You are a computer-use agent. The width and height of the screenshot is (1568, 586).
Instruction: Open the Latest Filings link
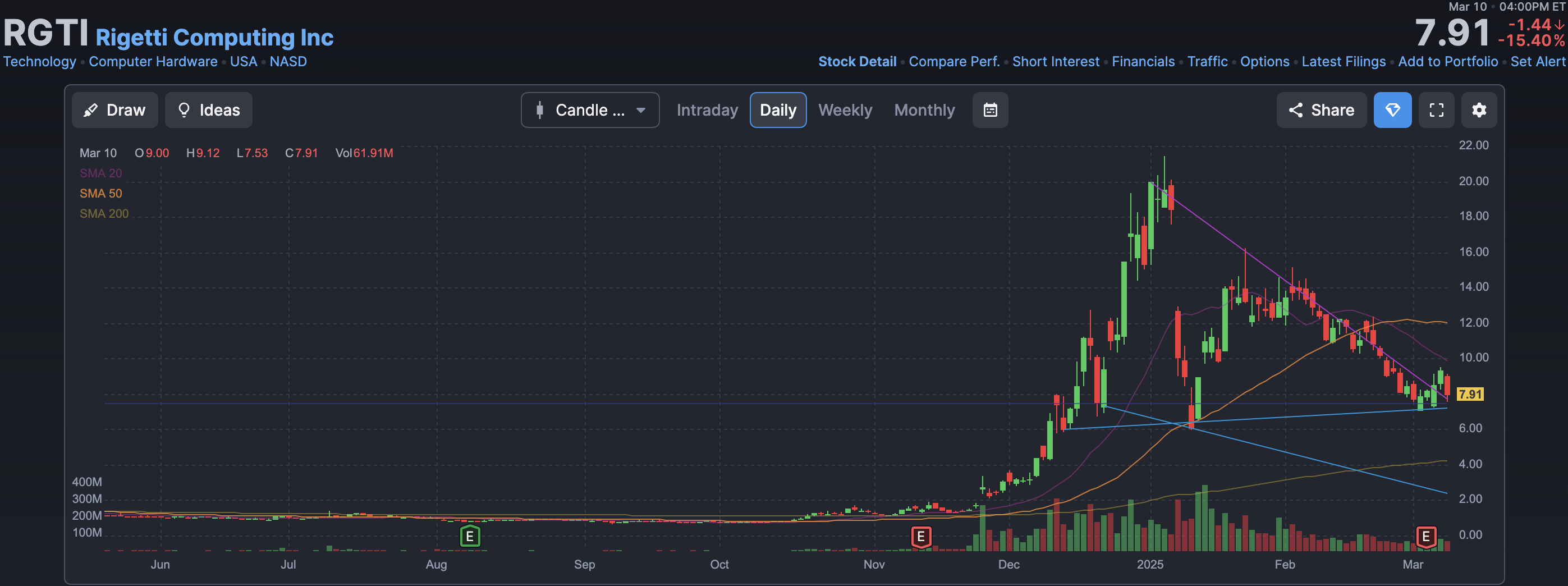click(1344, 61)
